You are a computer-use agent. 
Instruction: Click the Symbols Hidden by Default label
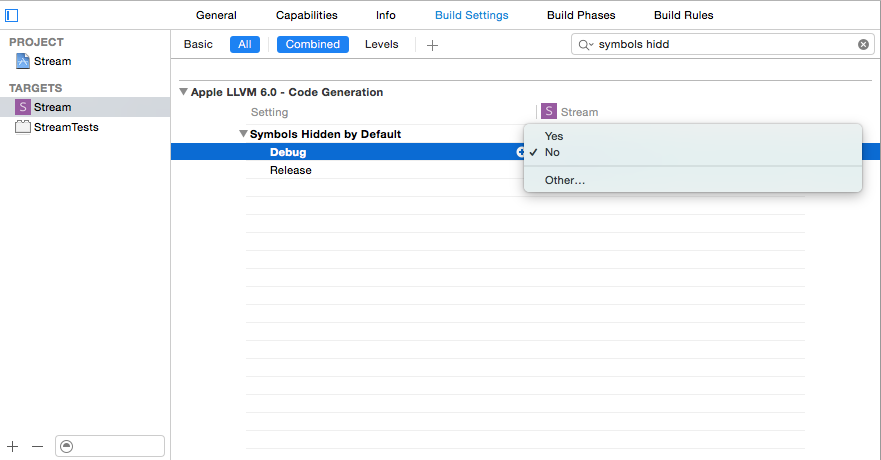[x=325, y=134]
